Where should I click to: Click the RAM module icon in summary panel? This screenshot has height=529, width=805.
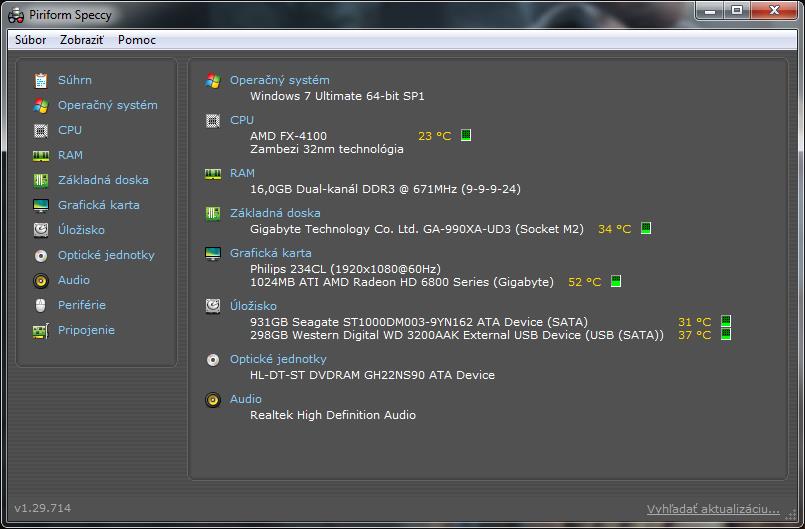pyautogui.click(x=213, y=174)
